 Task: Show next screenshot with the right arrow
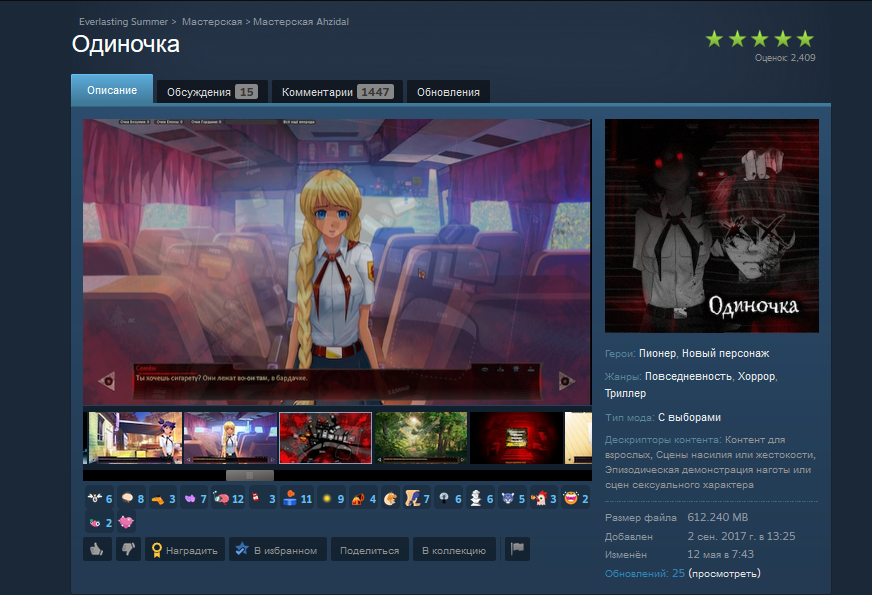point(567,381)
